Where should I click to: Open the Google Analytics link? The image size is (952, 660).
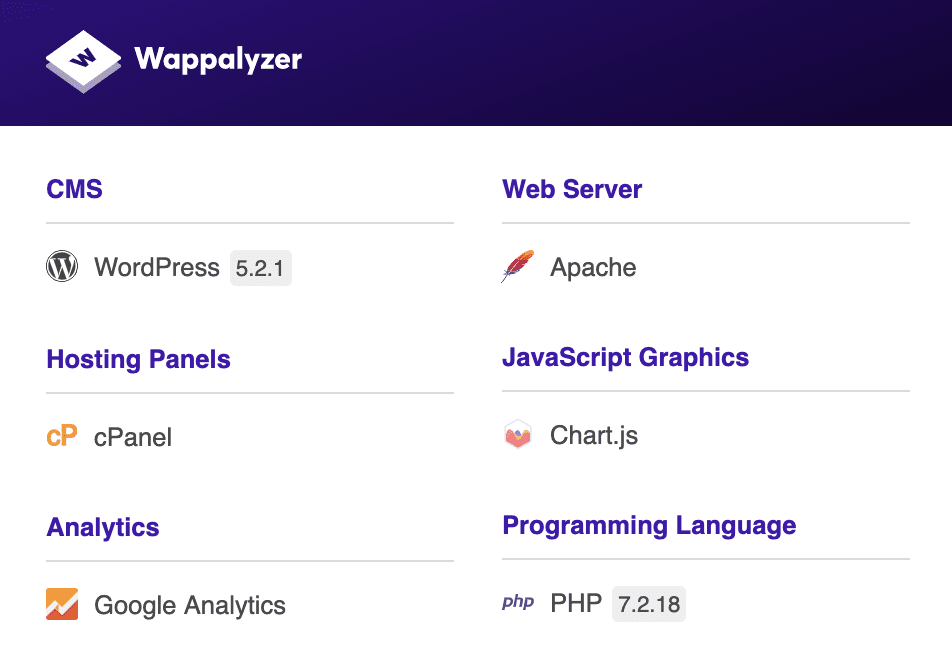click(189, 605)
